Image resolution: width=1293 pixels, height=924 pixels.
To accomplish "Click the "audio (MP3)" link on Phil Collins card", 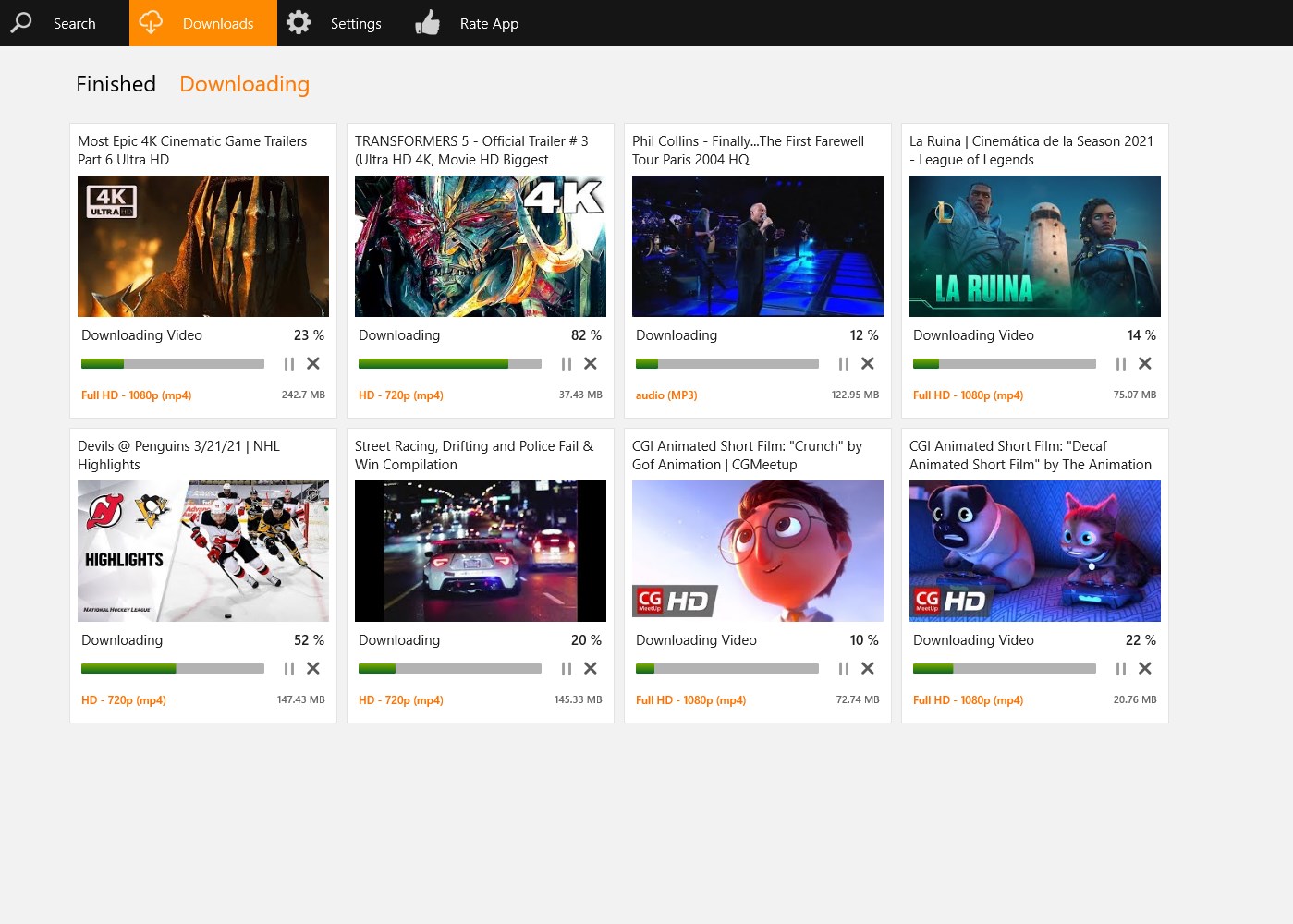I will pyautogui.click(x=666, y=395).
